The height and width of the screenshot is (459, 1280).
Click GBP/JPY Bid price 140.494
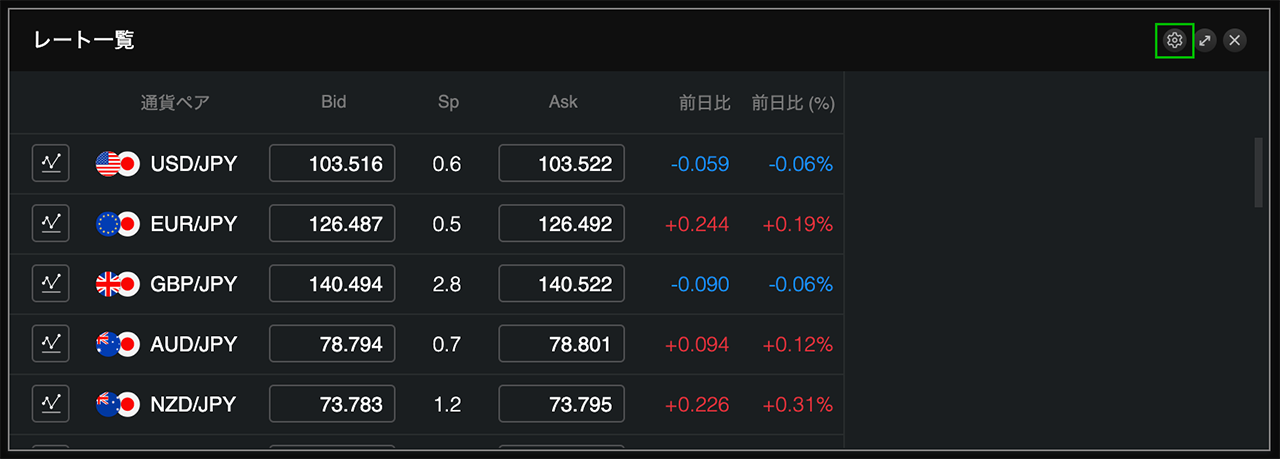point(332,284)
